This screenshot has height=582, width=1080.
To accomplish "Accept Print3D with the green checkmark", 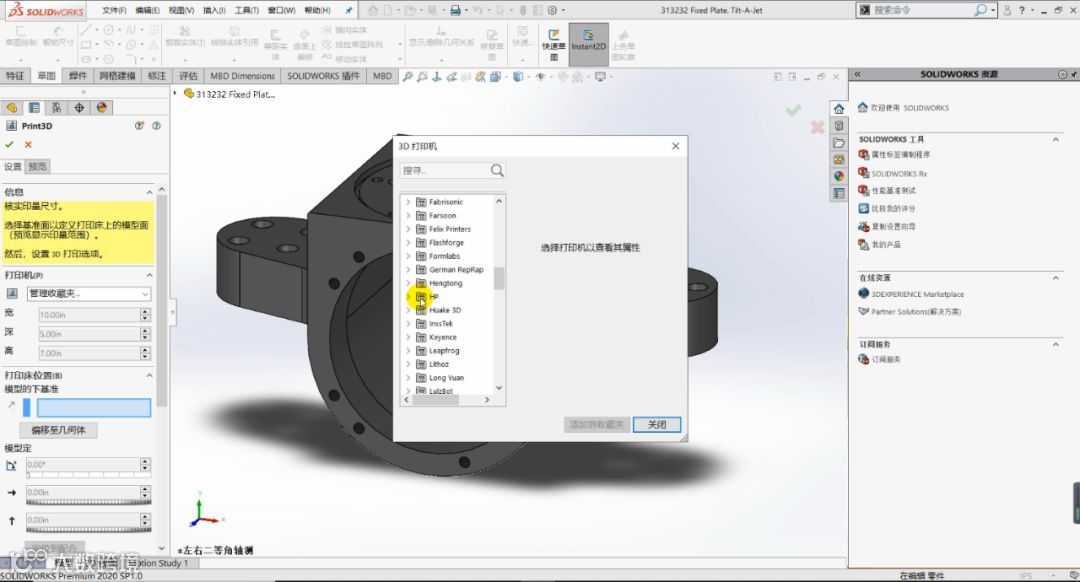I will coord(10,144).
